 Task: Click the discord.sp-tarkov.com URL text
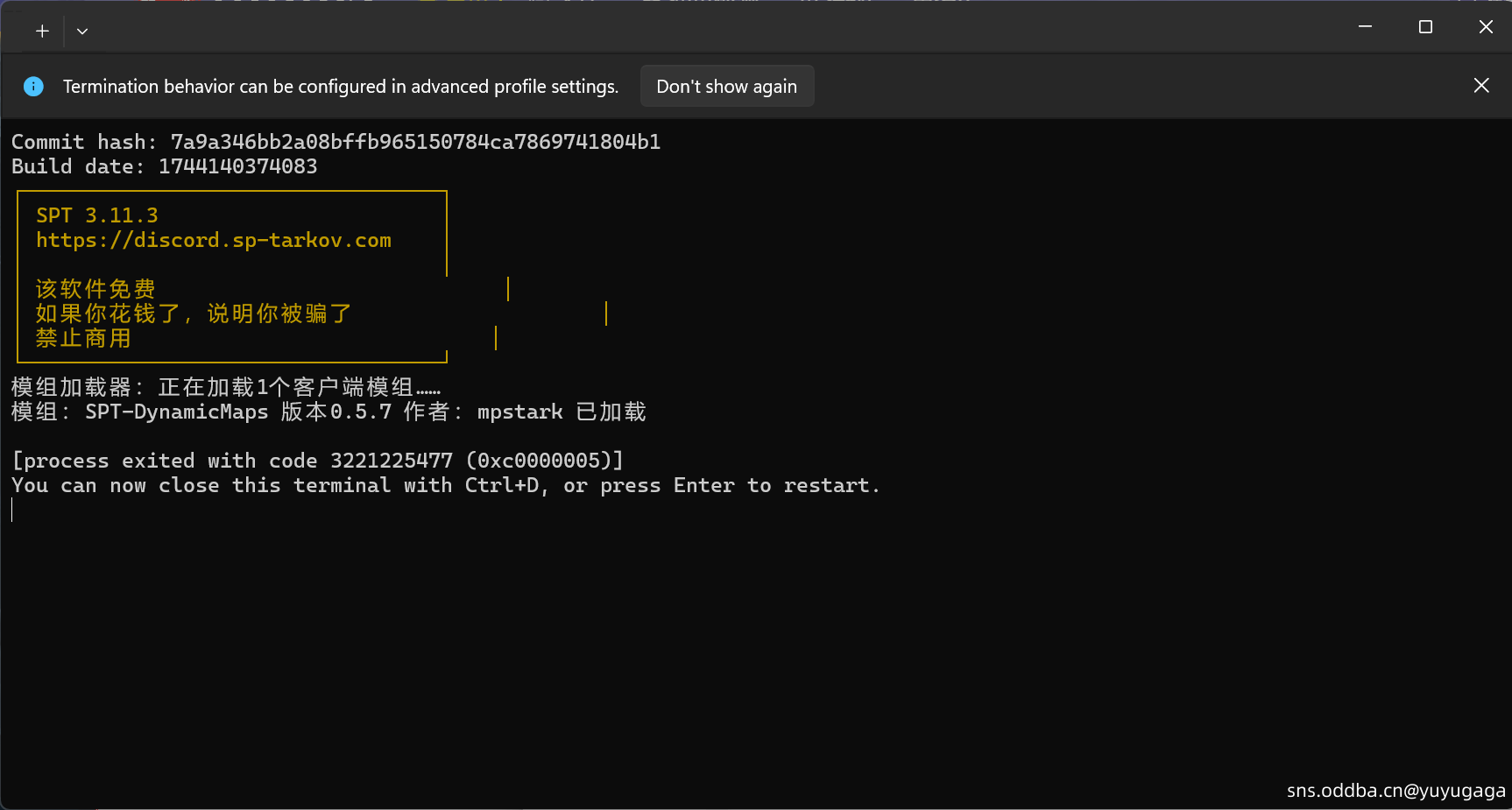point(214,240)
